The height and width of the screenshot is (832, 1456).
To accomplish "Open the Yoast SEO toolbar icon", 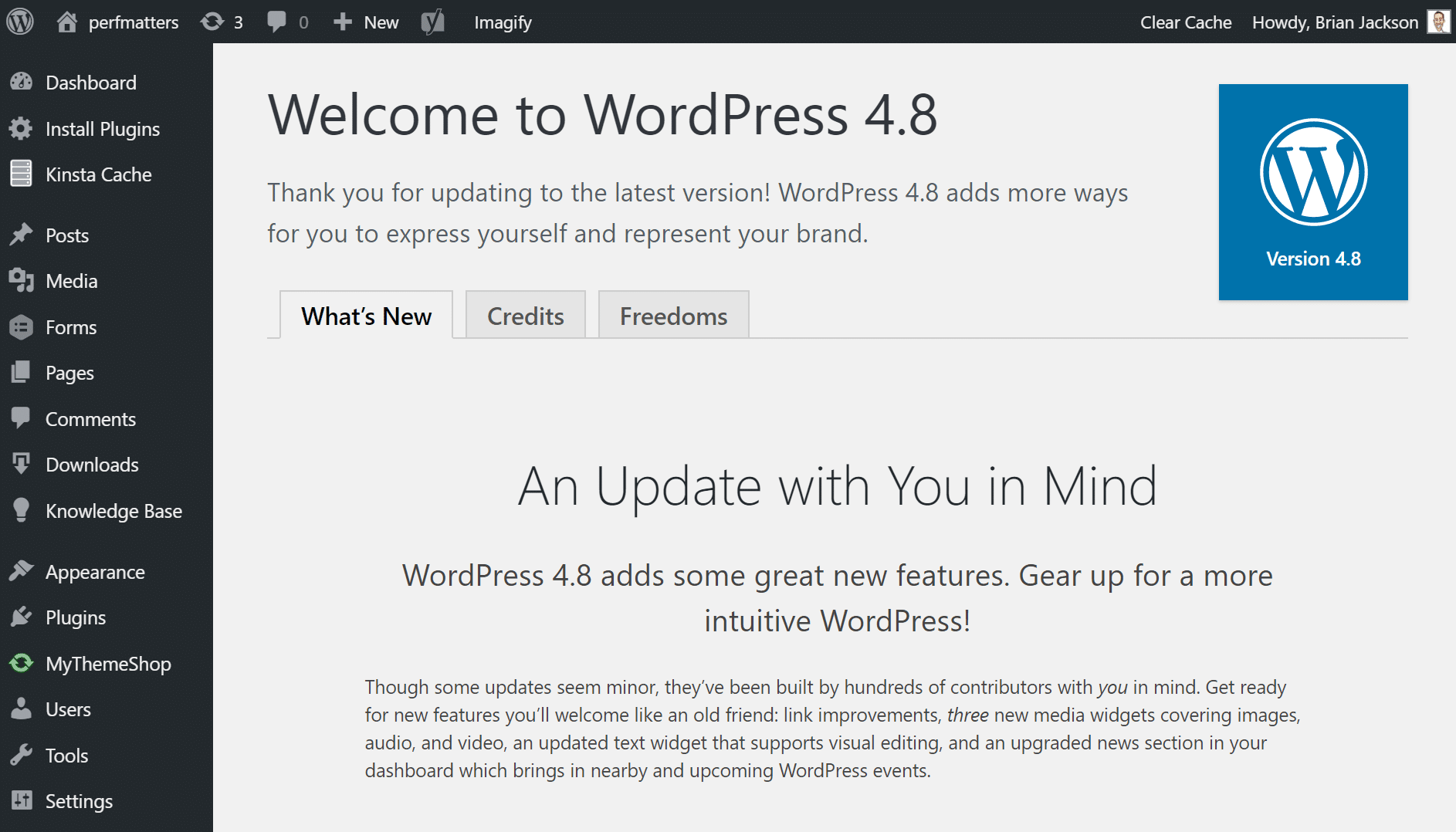I will coord(432,22).
